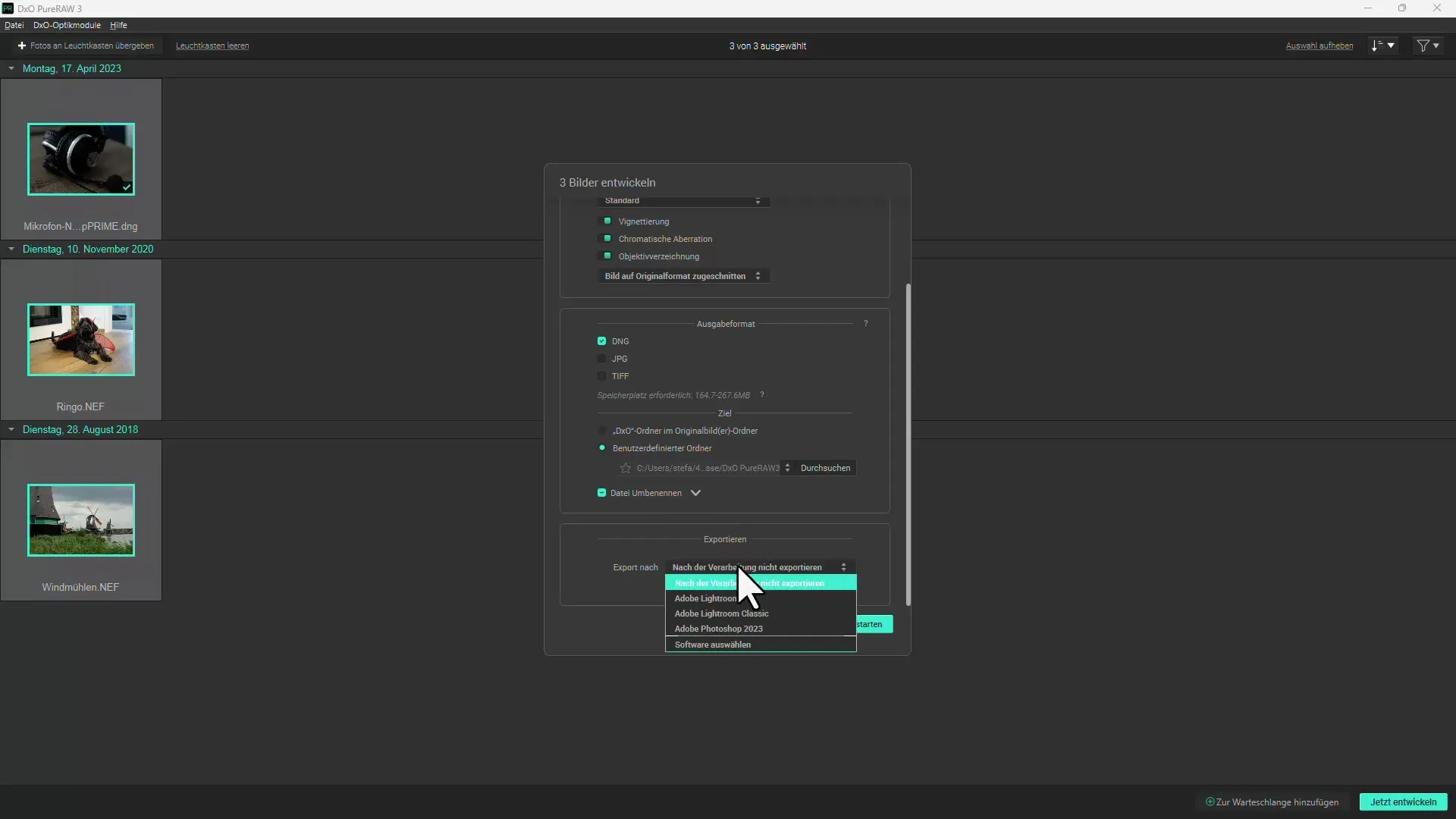Screen dimensions: 1456x819
Task: Click Jetzt entwickeln button
Action: tap(1403, 802)
